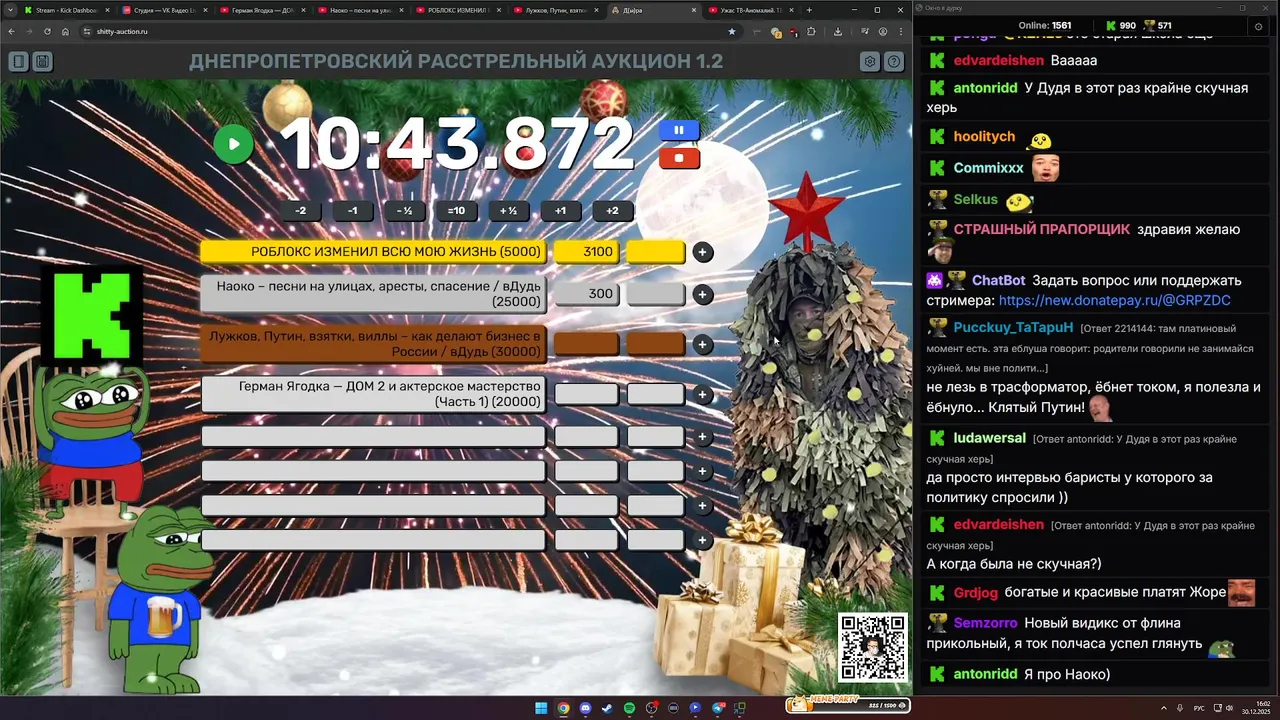Stop the timer with the red button
This screenshot has width=1280, height=720.
(x=679, y=157)
